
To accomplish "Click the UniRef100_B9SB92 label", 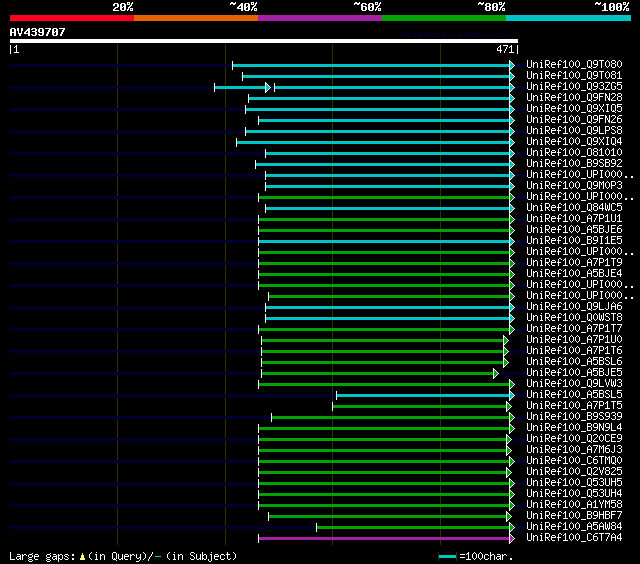I will pyautogui.click(x=574, y=163).
